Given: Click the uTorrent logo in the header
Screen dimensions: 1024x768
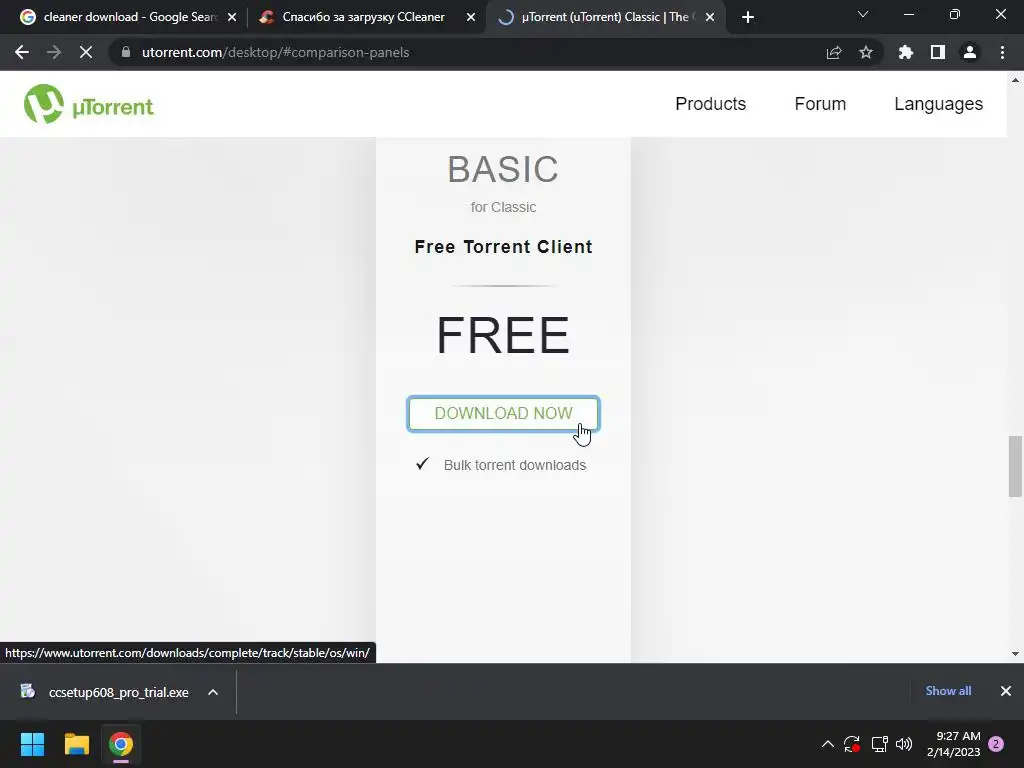Looking at the screenshot, I should pos(89,104).
